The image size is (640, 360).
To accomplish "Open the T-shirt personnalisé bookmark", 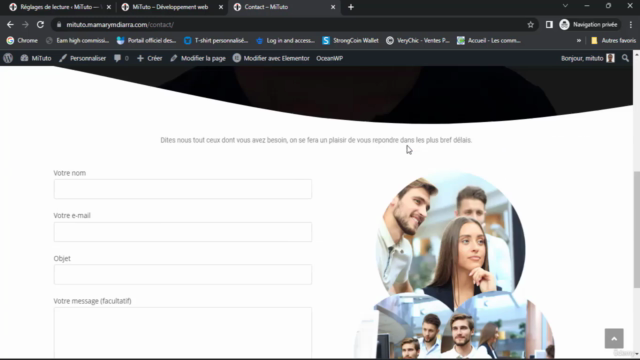I will (216, 40).
